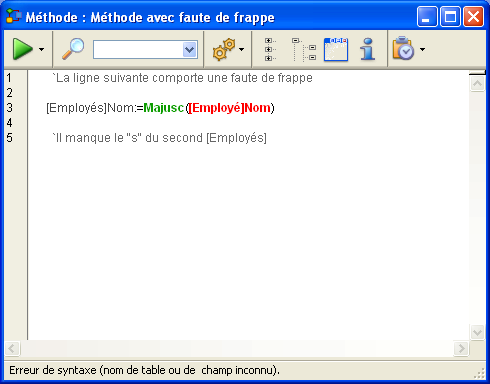Click the clipboard with clock icon
This screenshot has width=490, height=384.
click(x=403, y=48)
